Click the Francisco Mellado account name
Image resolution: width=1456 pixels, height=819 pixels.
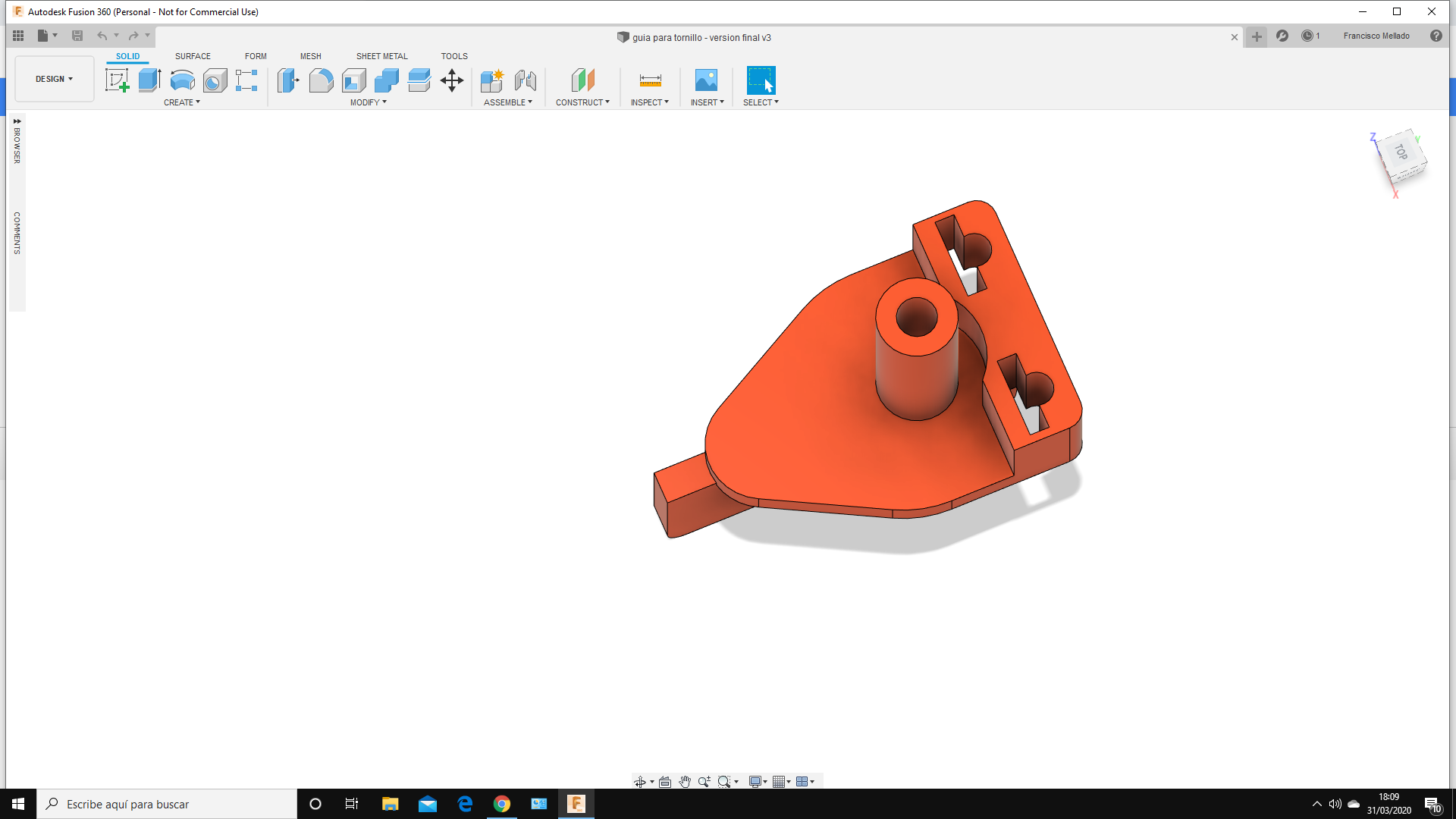[1376, 36]
